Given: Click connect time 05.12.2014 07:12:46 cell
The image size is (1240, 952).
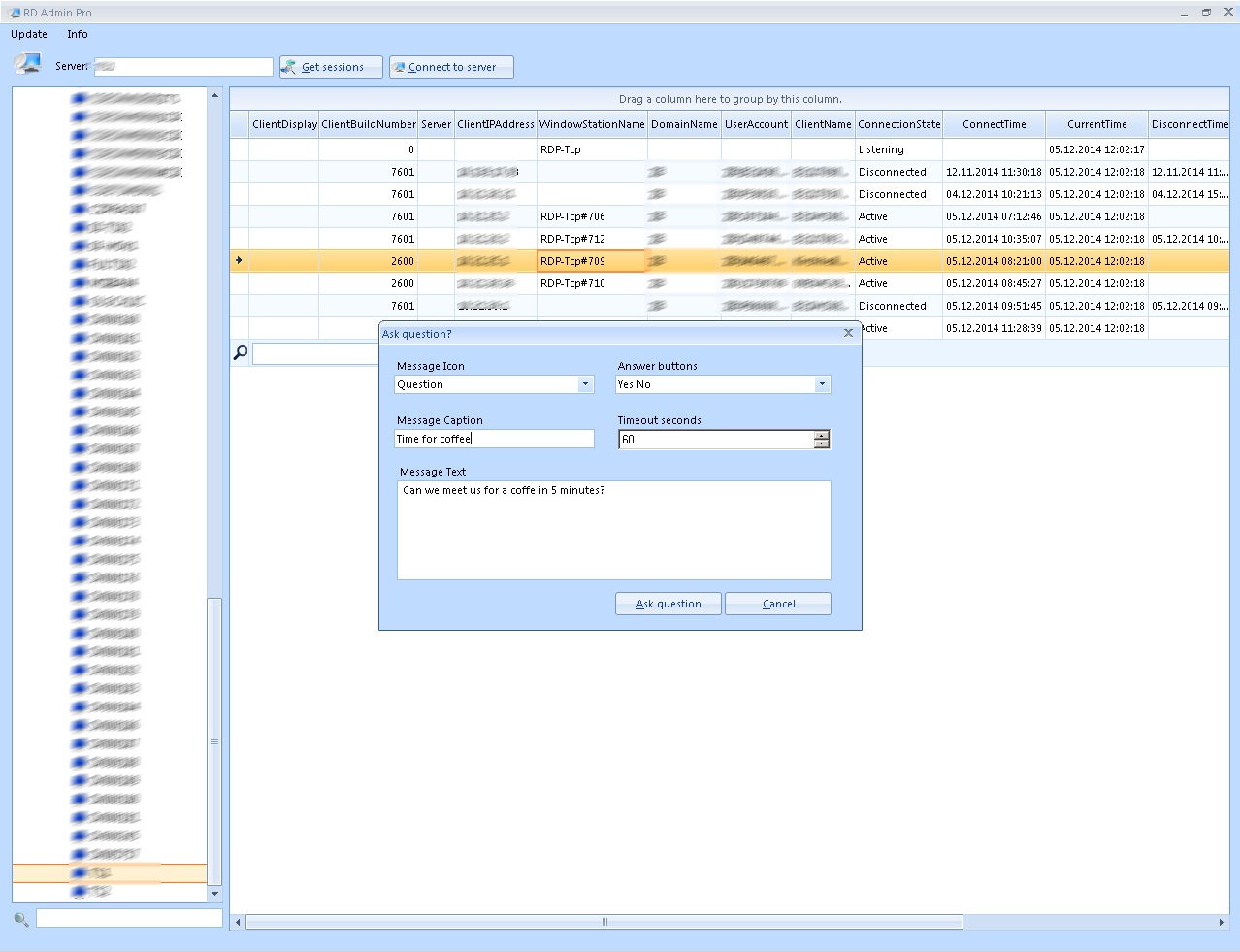Looking at the screenshot, I should tap(994, 216).
